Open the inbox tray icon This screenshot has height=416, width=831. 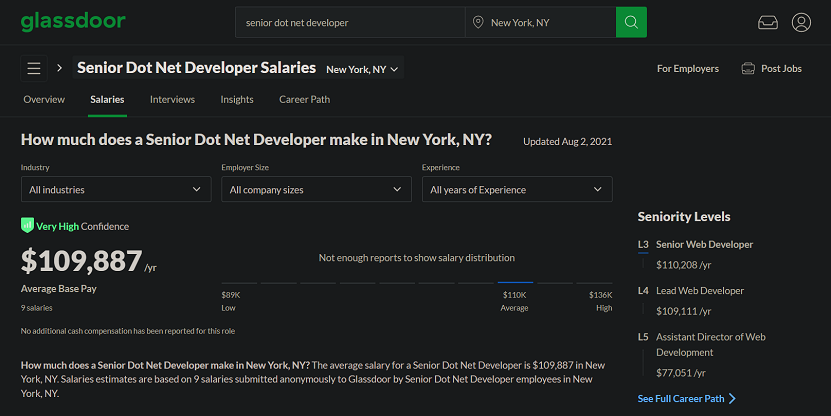tap(767, 23)
